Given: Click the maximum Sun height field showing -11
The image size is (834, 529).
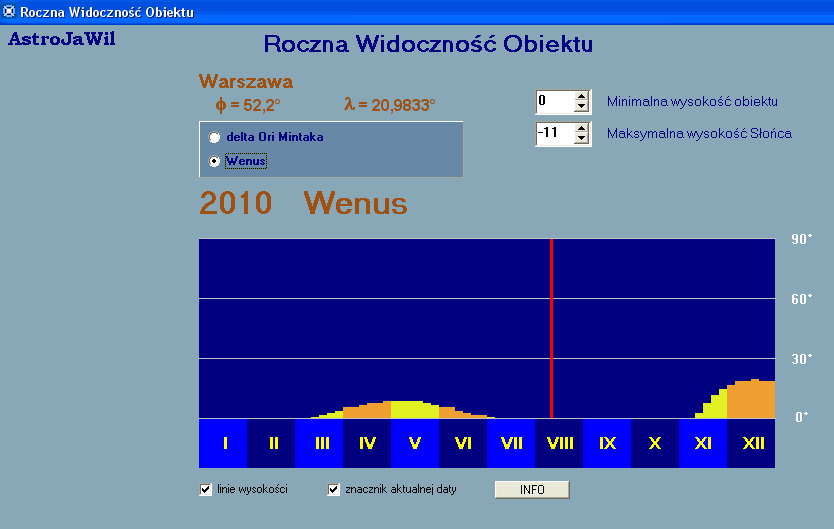Looking at the screenshot, I should [x=555, y=133].
